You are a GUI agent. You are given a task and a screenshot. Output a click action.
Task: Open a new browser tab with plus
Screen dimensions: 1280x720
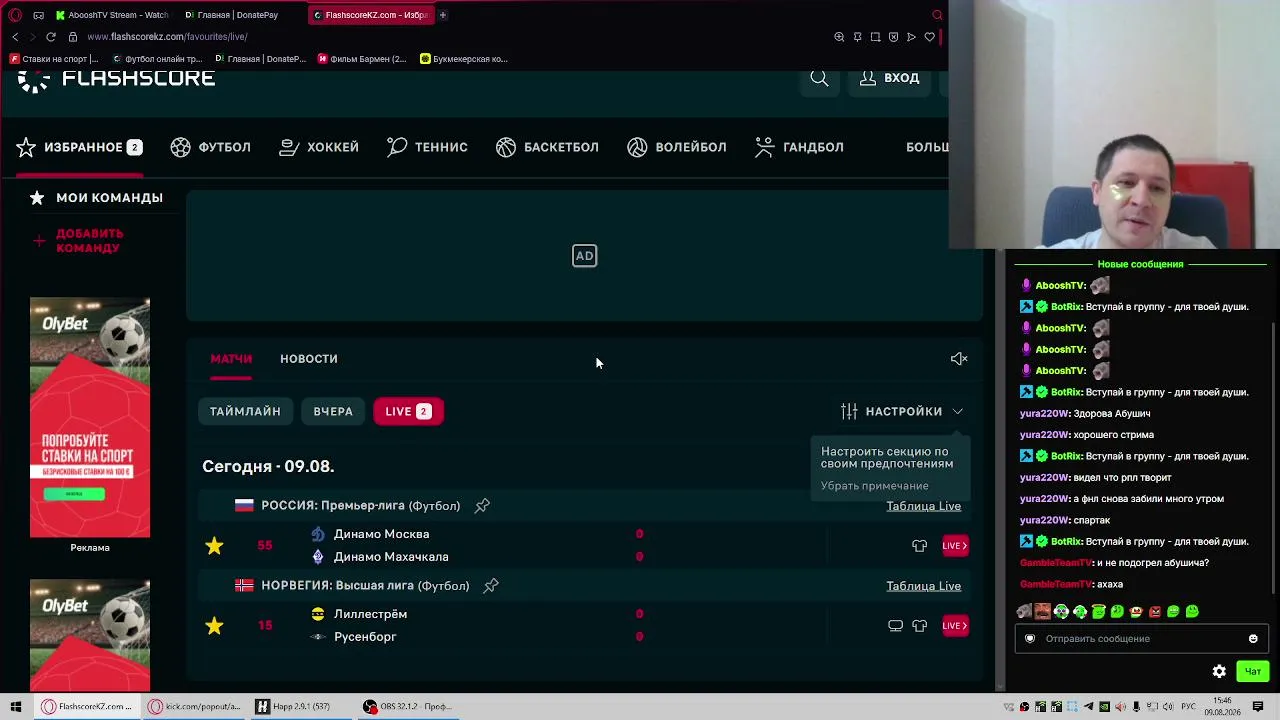point(442,15)
